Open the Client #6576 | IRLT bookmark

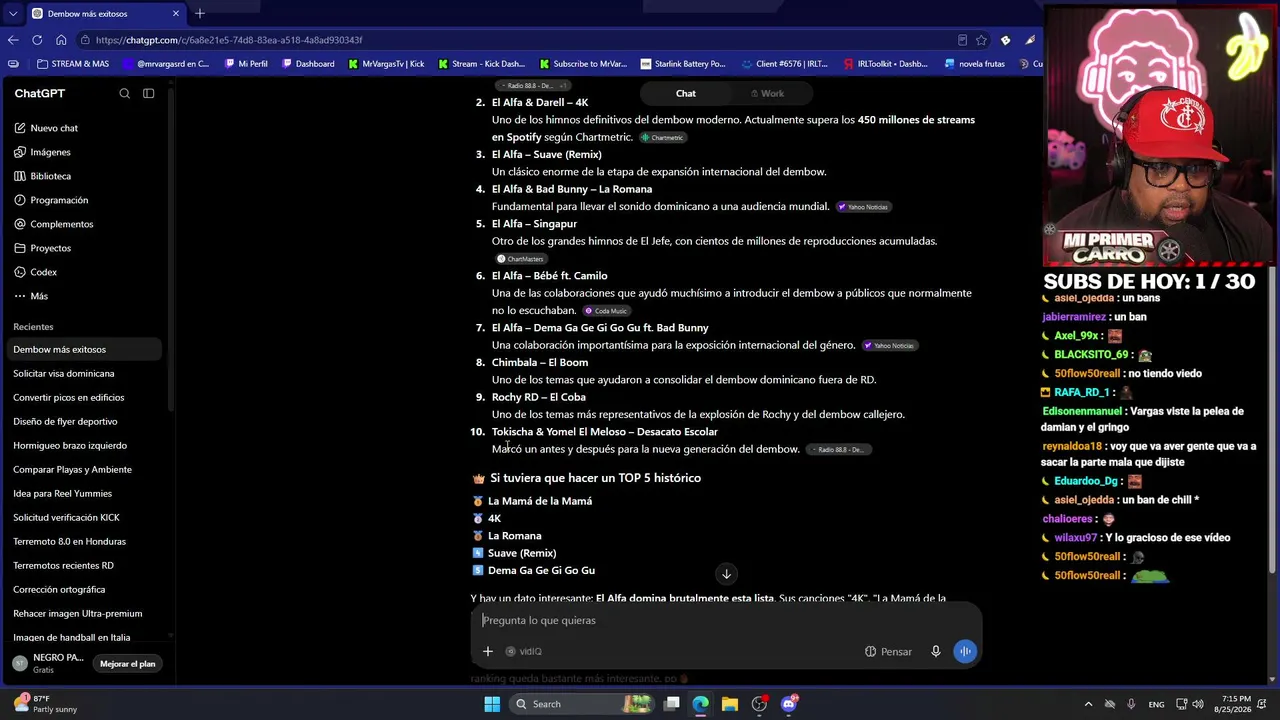785,64
